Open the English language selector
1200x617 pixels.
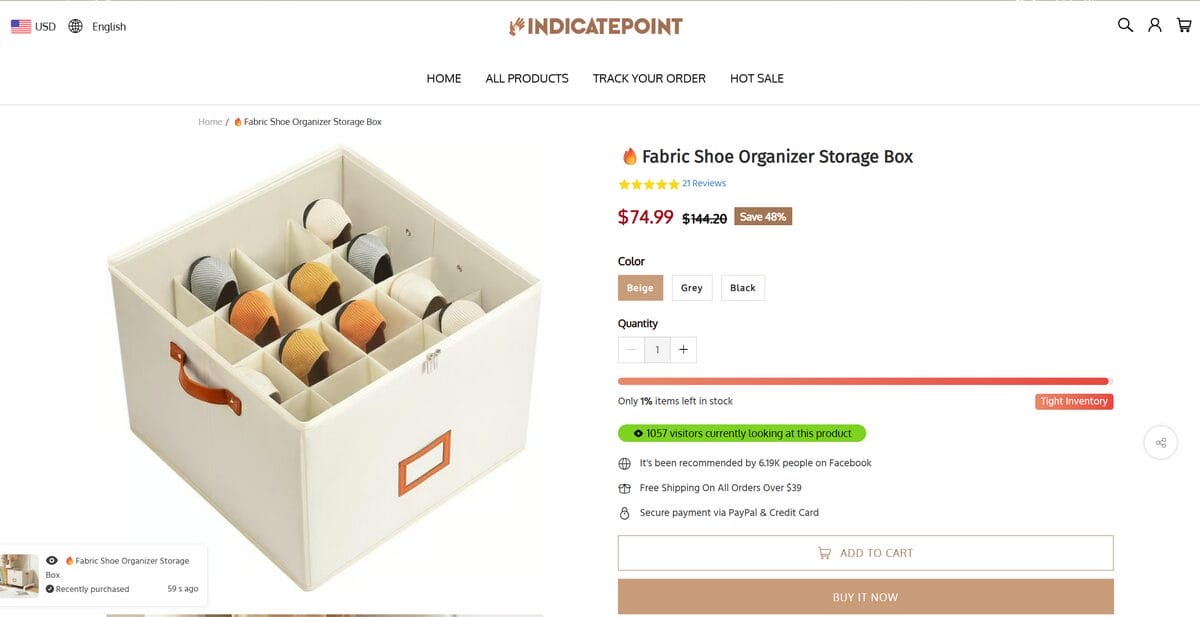[108, 26]
